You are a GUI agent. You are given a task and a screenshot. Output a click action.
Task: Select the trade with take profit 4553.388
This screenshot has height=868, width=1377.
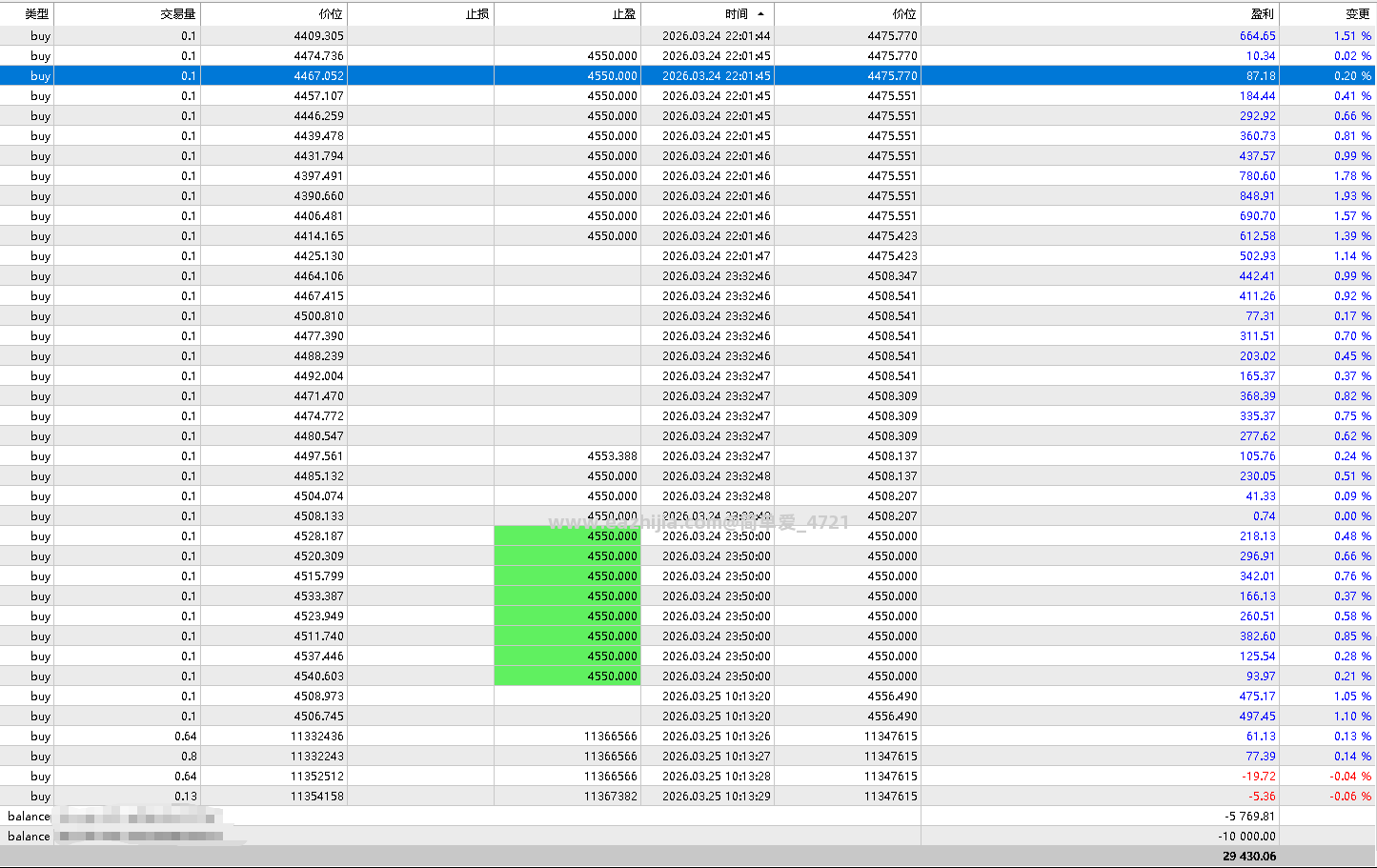pyautogui.click(x=688, y=456)
